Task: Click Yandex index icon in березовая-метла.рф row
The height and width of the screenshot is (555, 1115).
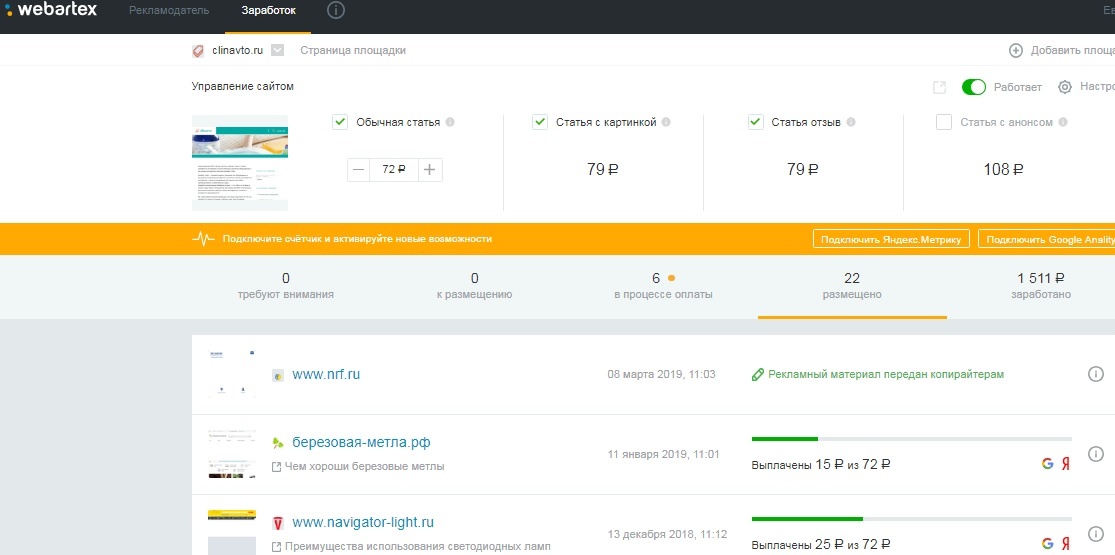Action: 1065,464
